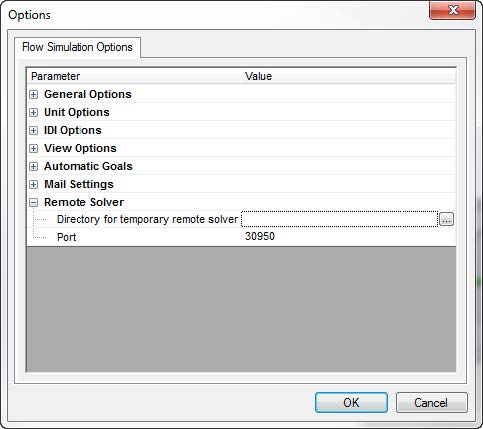
Task: Select the Mail Settings label
Action: tap(79, 184)
